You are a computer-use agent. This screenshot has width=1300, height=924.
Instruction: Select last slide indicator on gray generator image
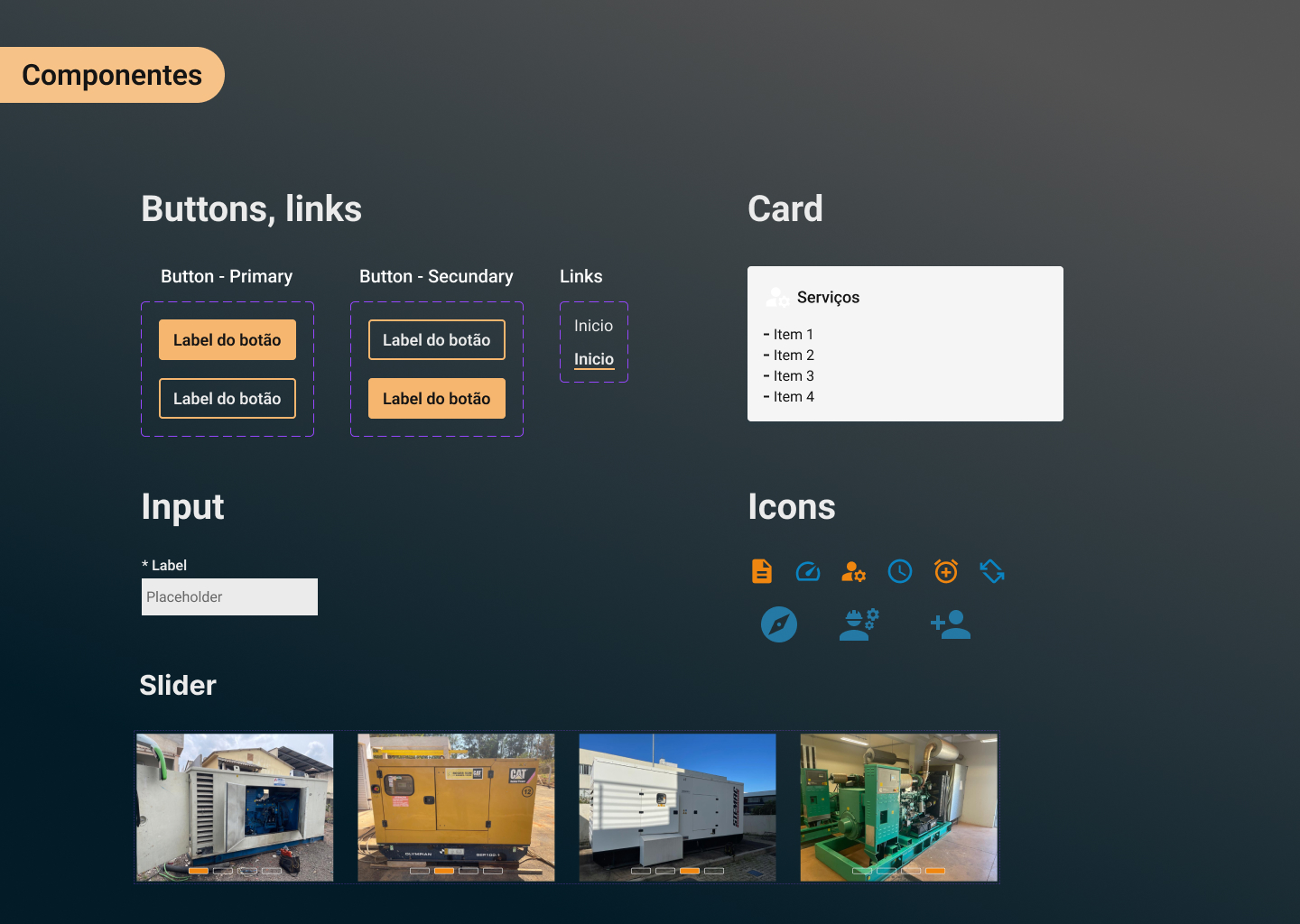coord(272,871)
